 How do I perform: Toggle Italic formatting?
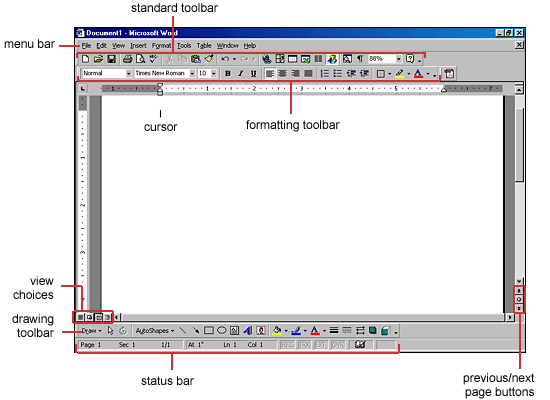pos(241,74)
